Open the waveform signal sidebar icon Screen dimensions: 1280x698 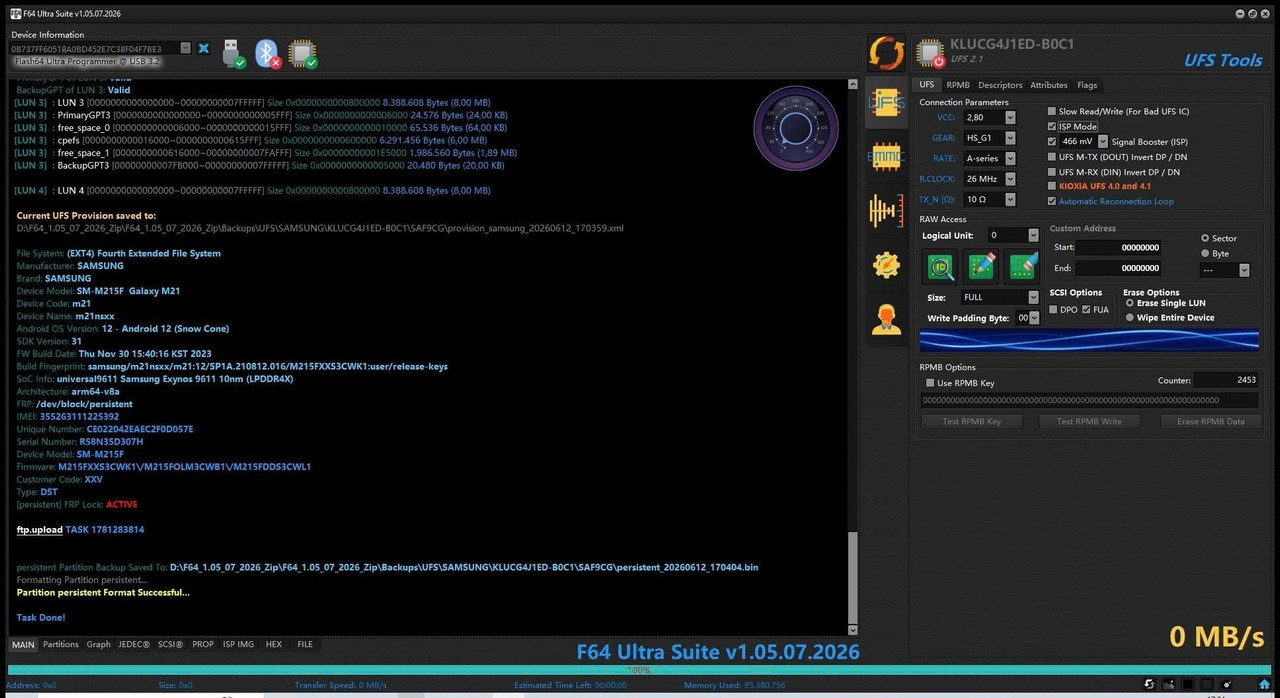(x=886, y=210)
